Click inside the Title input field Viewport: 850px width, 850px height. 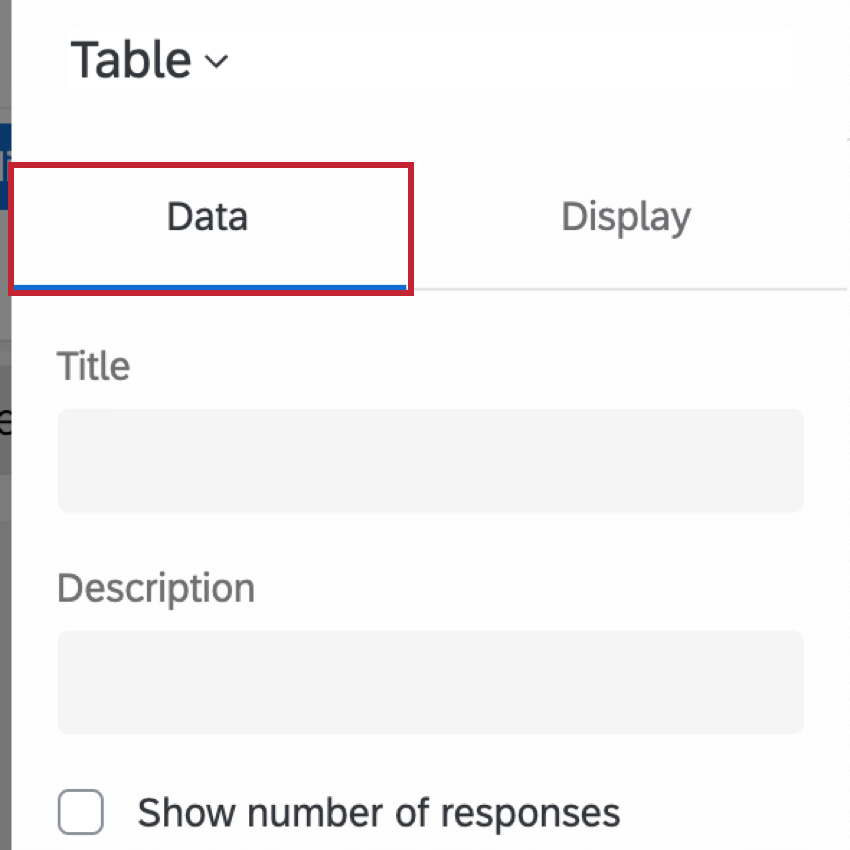click(x=431, y=460)
